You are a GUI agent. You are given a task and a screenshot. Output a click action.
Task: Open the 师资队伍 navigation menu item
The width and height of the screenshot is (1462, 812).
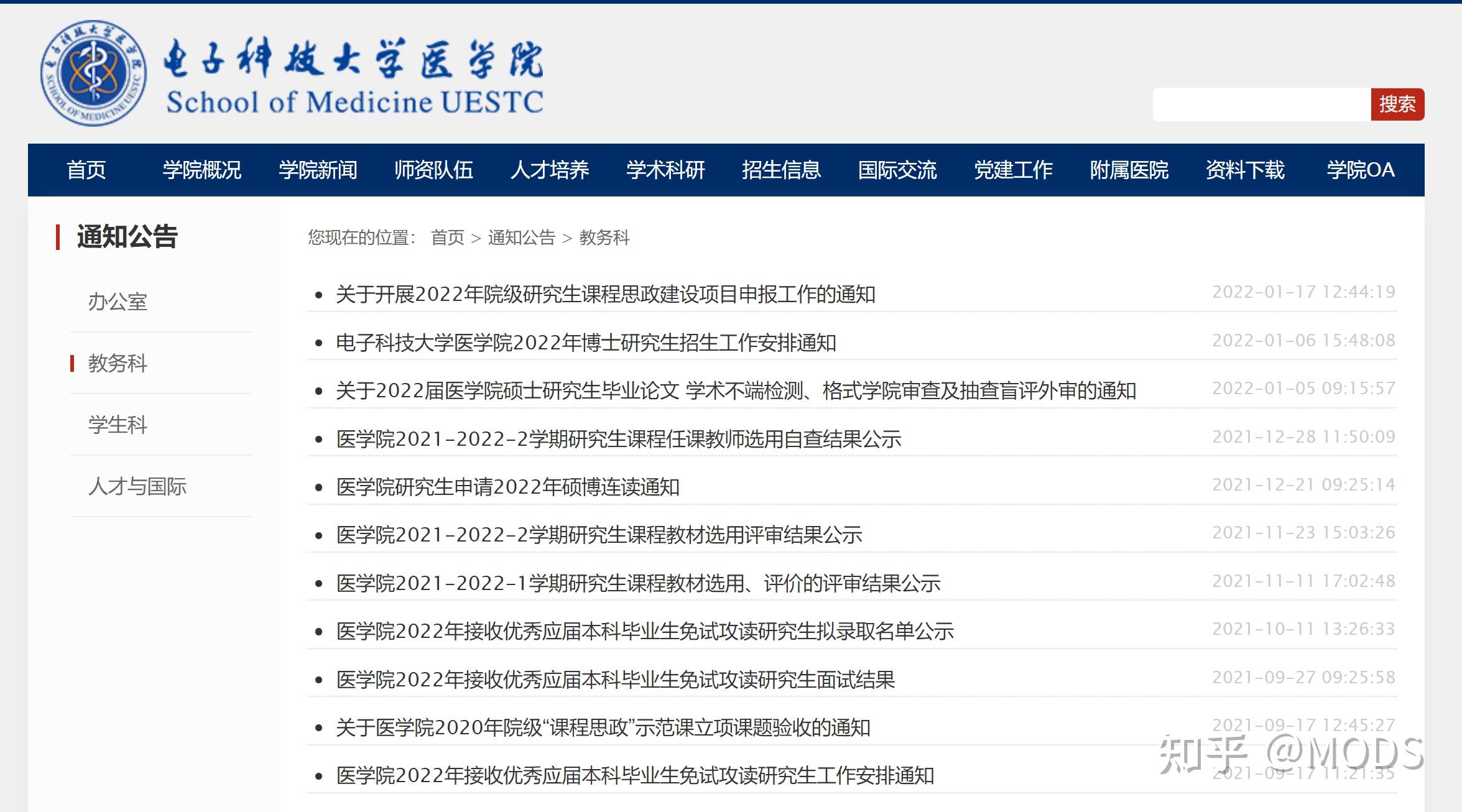coord(434,170)
